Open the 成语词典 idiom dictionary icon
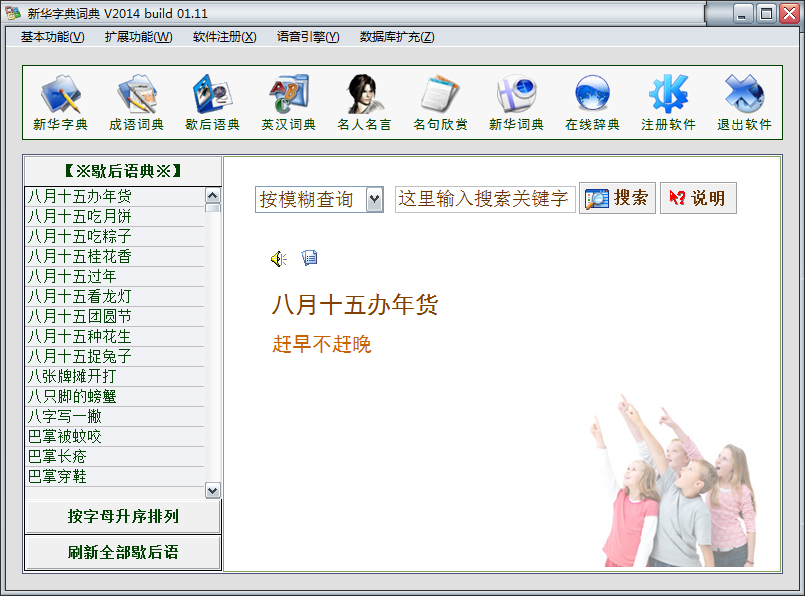 [x=137, y=102]
